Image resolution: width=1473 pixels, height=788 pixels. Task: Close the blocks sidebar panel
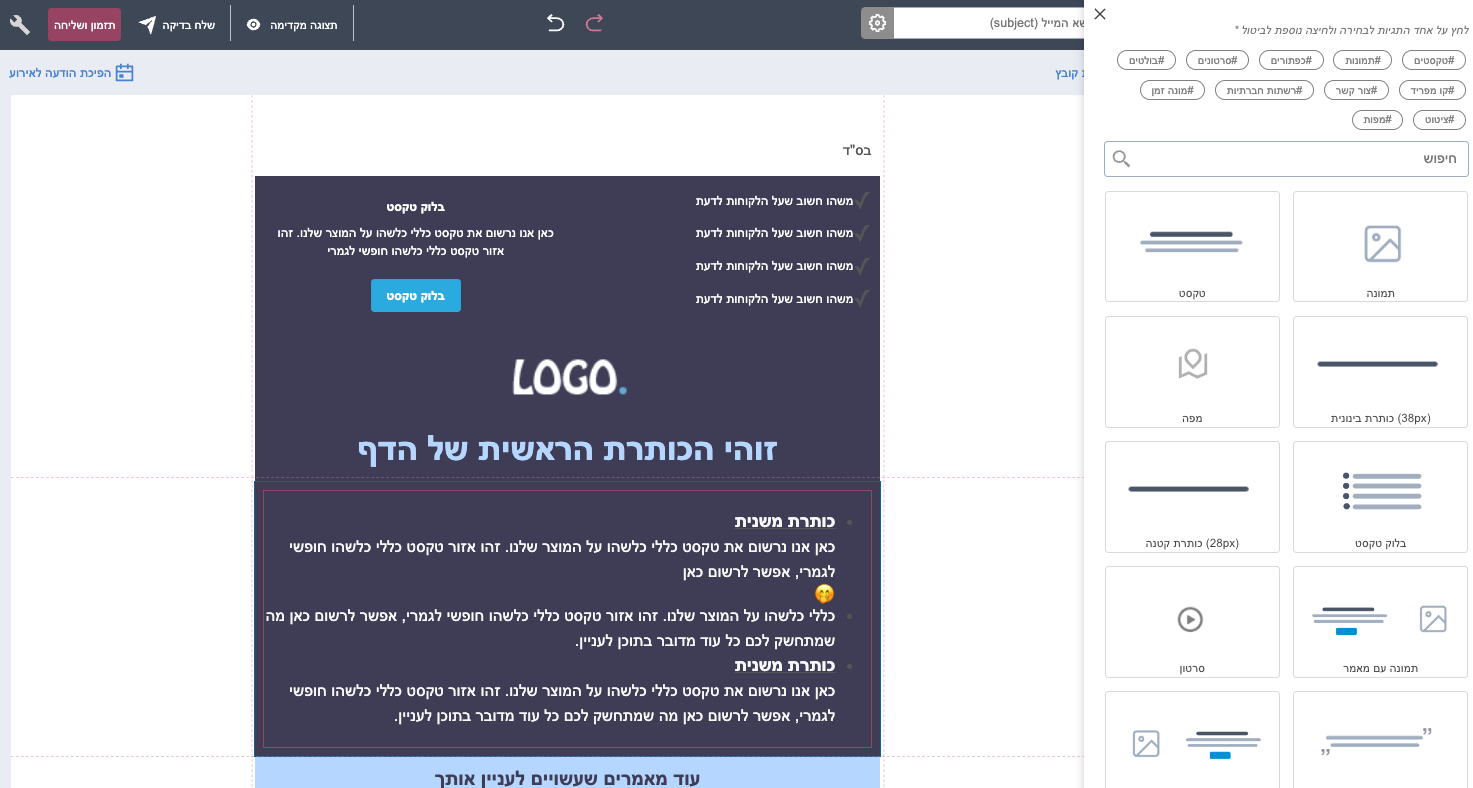[1100, 14]
